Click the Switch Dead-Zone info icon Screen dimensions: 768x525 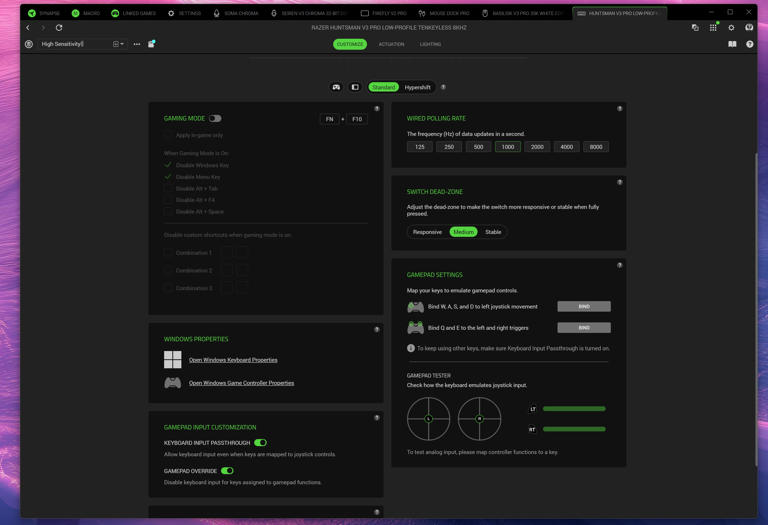click(620, 182)
